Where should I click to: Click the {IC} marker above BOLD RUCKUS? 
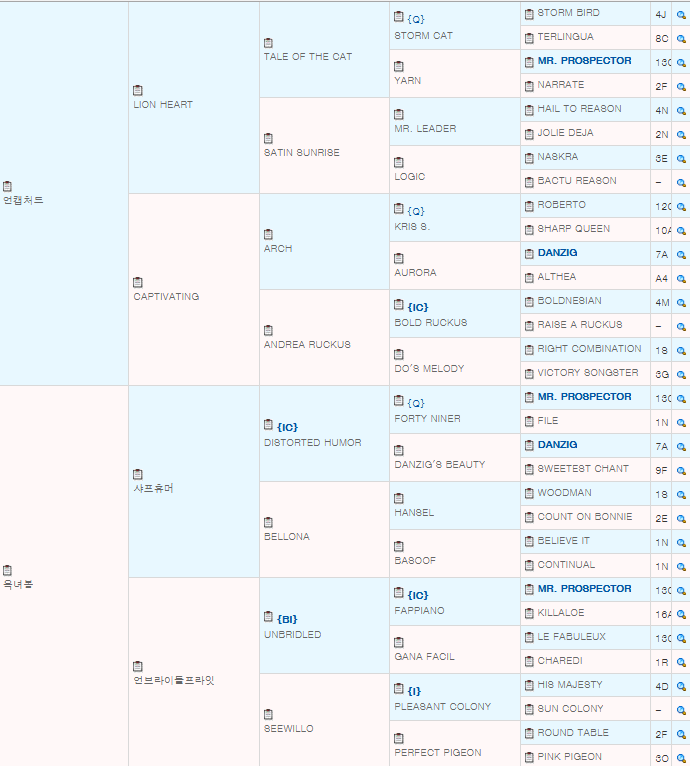pyautogui.click(x=418, y=307)
